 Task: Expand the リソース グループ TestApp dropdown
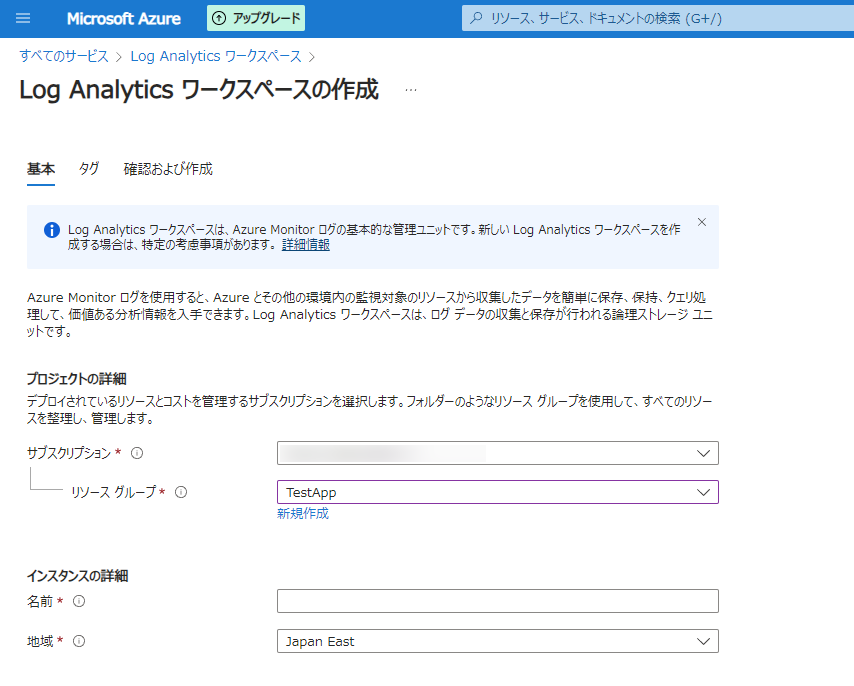click(498, 492)
